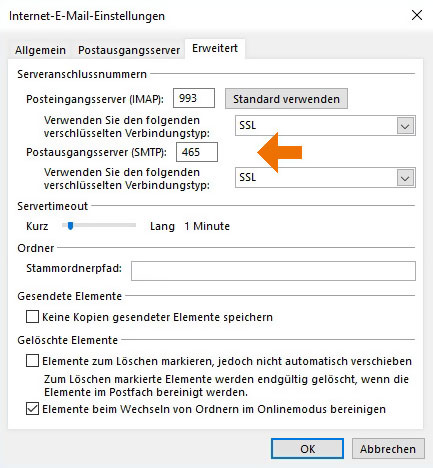Click the Stammordnerpfad input field
The image size is (433, 468).
pos(273,271)
